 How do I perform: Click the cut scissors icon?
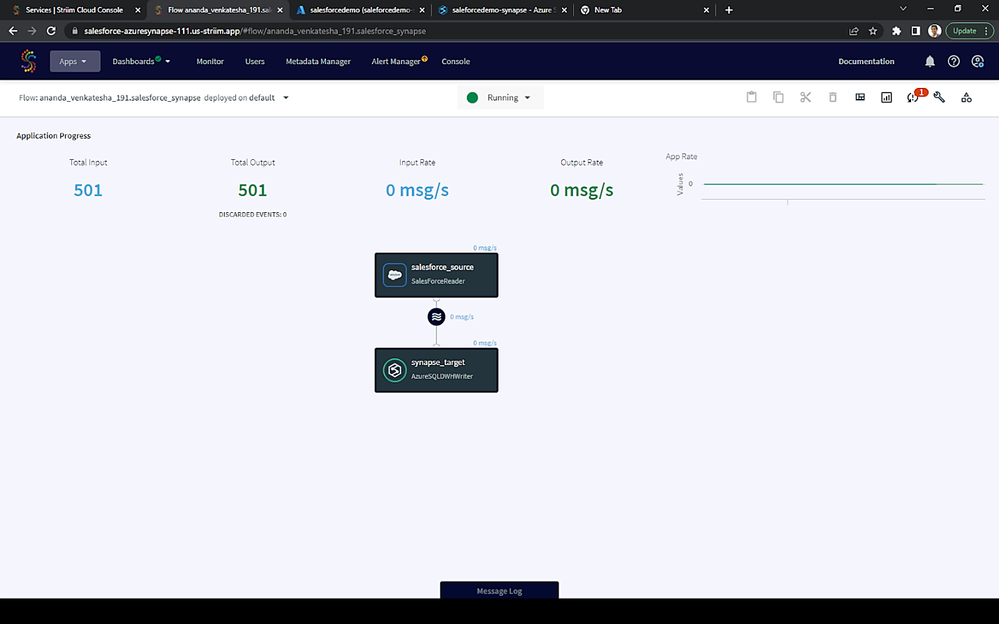(805, 97)
